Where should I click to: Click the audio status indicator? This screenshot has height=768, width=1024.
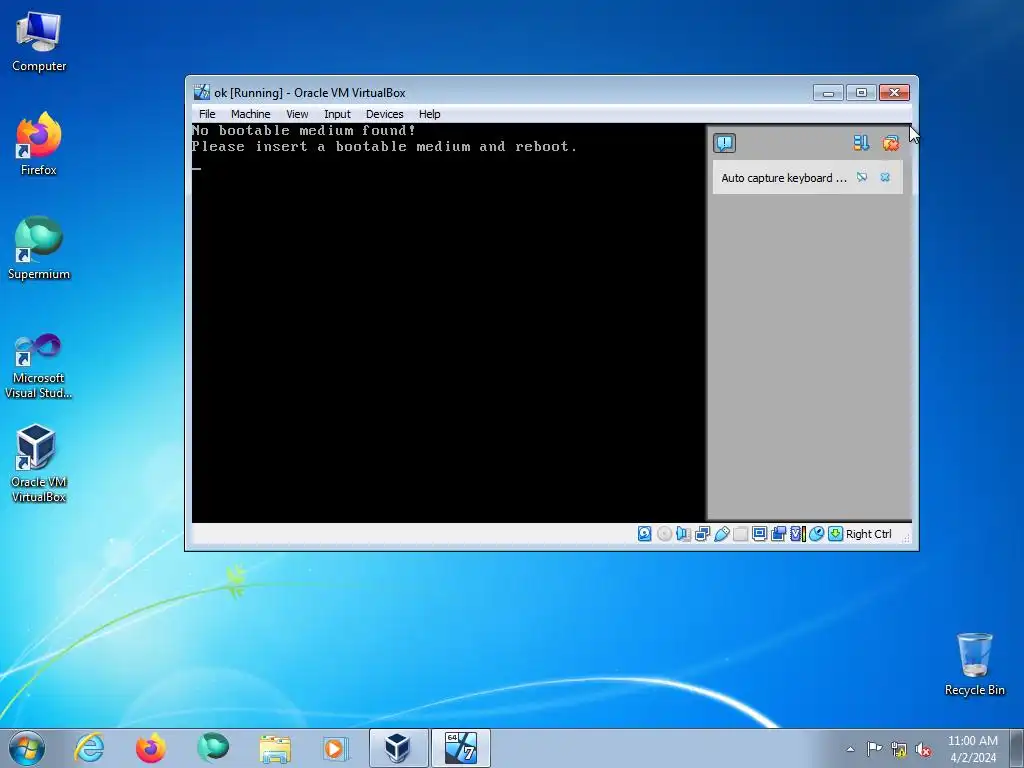tap(683, 534)
